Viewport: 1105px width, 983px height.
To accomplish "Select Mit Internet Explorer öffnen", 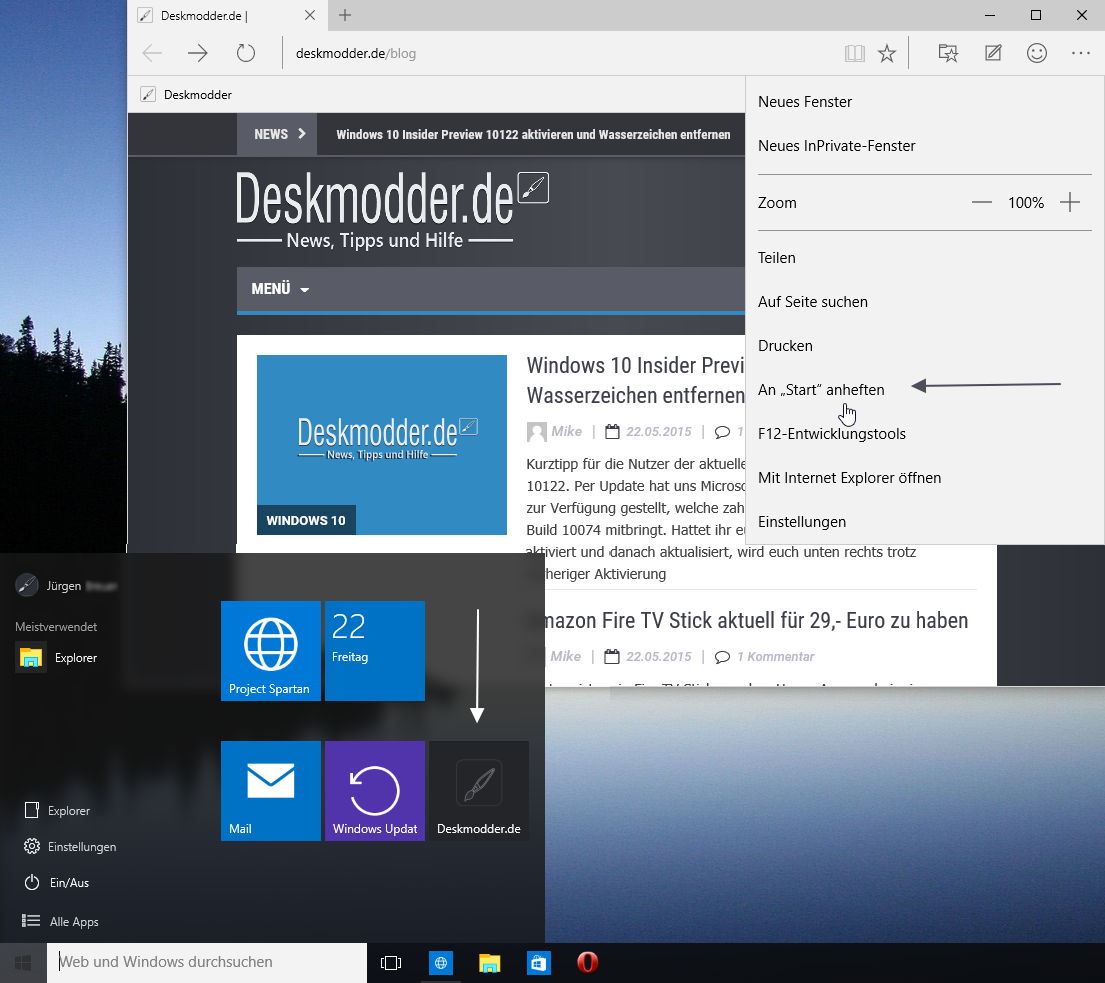I will [925, 478].
